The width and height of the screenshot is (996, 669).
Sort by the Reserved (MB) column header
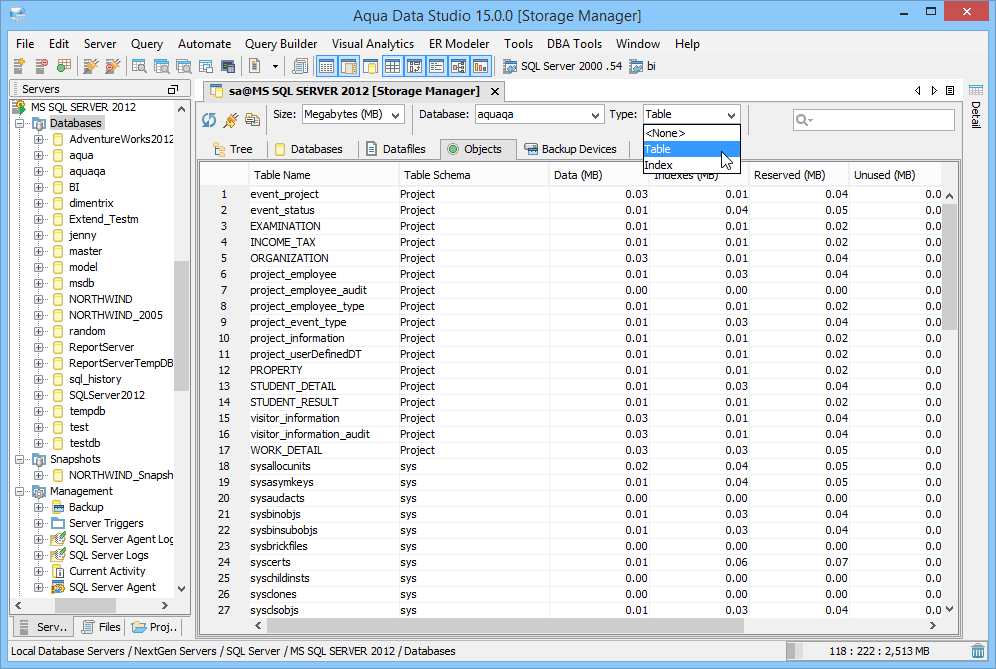[x=798, y=175]
